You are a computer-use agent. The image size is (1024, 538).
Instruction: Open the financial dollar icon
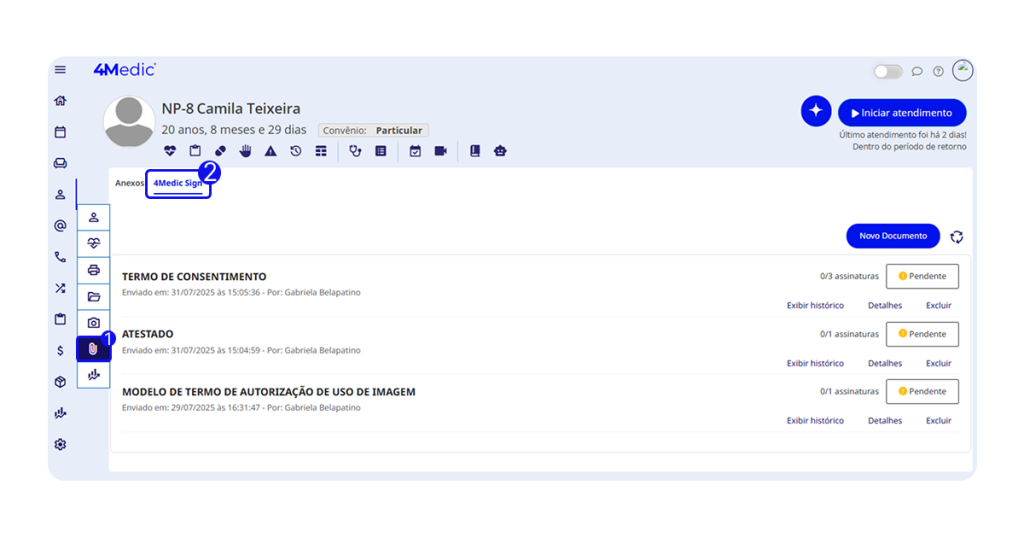pyautogui.click(x=60, y=351)
